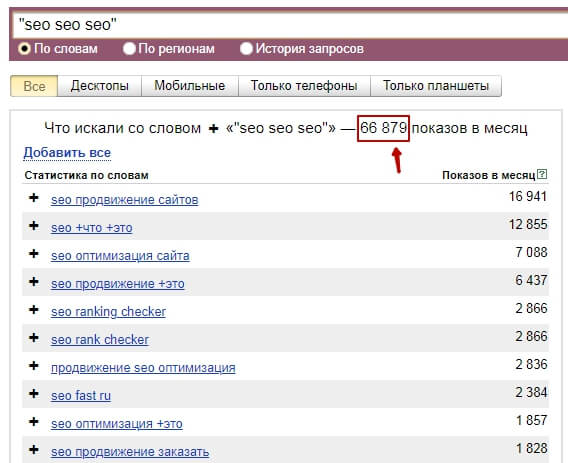Open the 'seo продвижение заказать' link
568x463 pixels.
130,451
